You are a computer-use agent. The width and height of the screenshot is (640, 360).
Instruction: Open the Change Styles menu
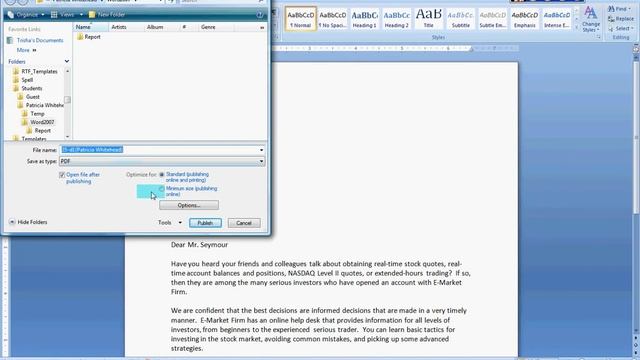pyautogui.click(x=591, y=19)
